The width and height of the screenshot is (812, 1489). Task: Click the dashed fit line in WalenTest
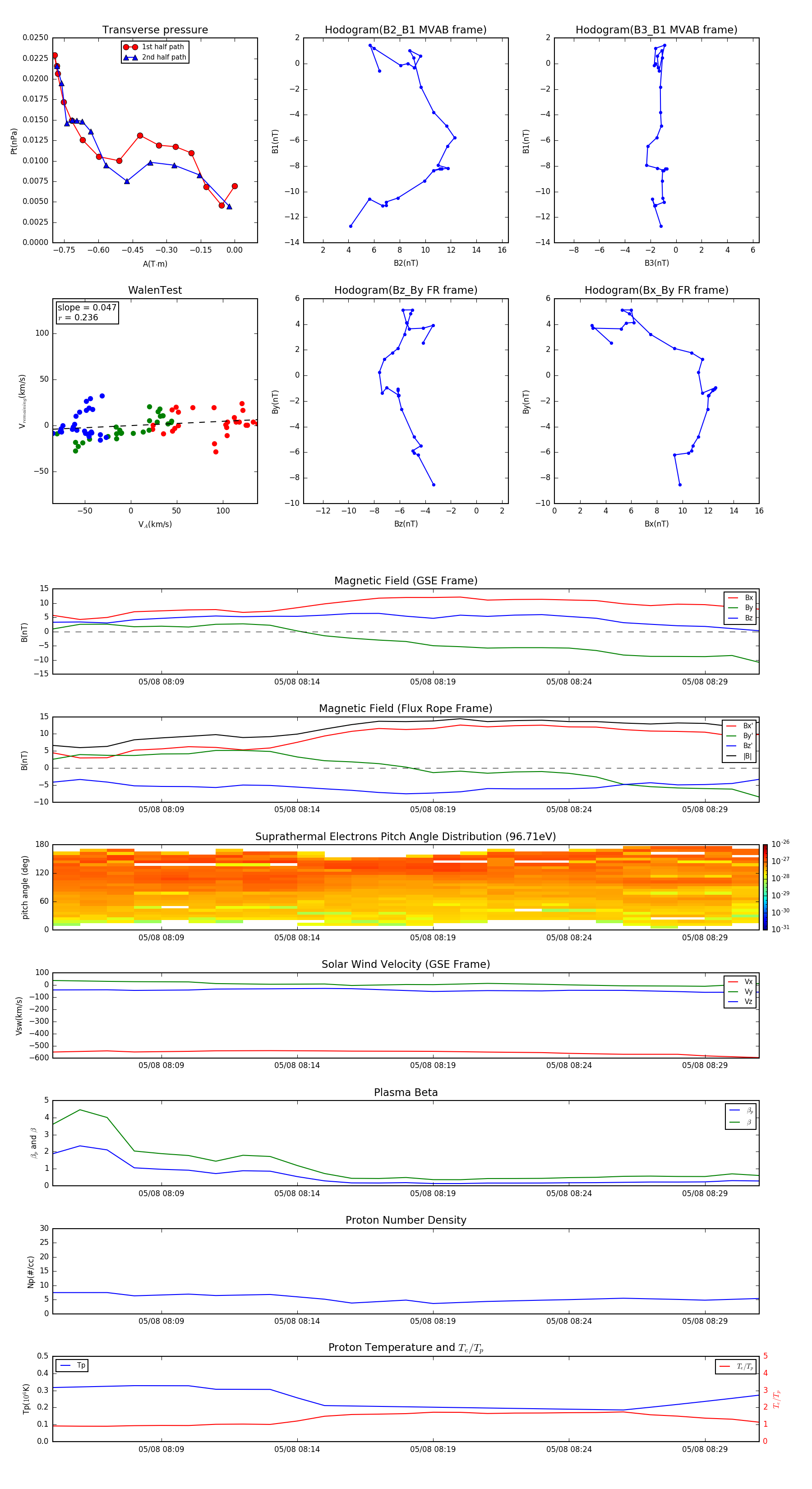coord(155,424)
